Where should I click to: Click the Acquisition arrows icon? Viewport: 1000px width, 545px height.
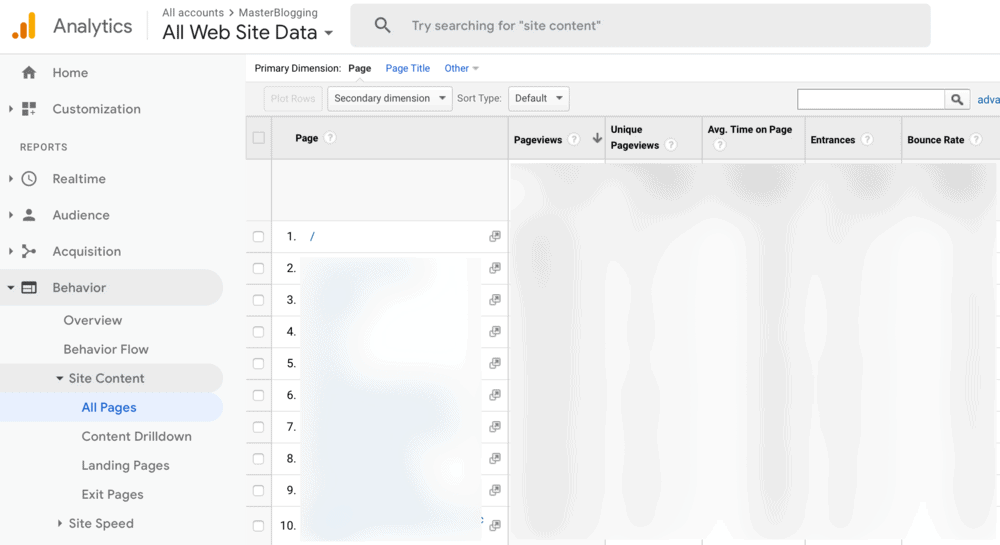click(x=29, y=251)
